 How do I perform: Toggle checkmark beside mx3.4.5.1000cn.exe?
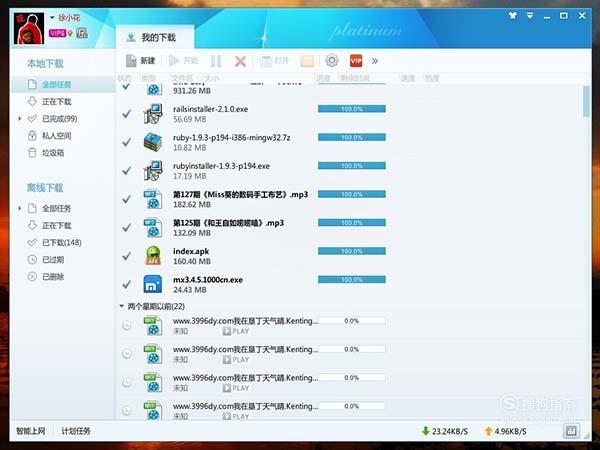[127, 283]
